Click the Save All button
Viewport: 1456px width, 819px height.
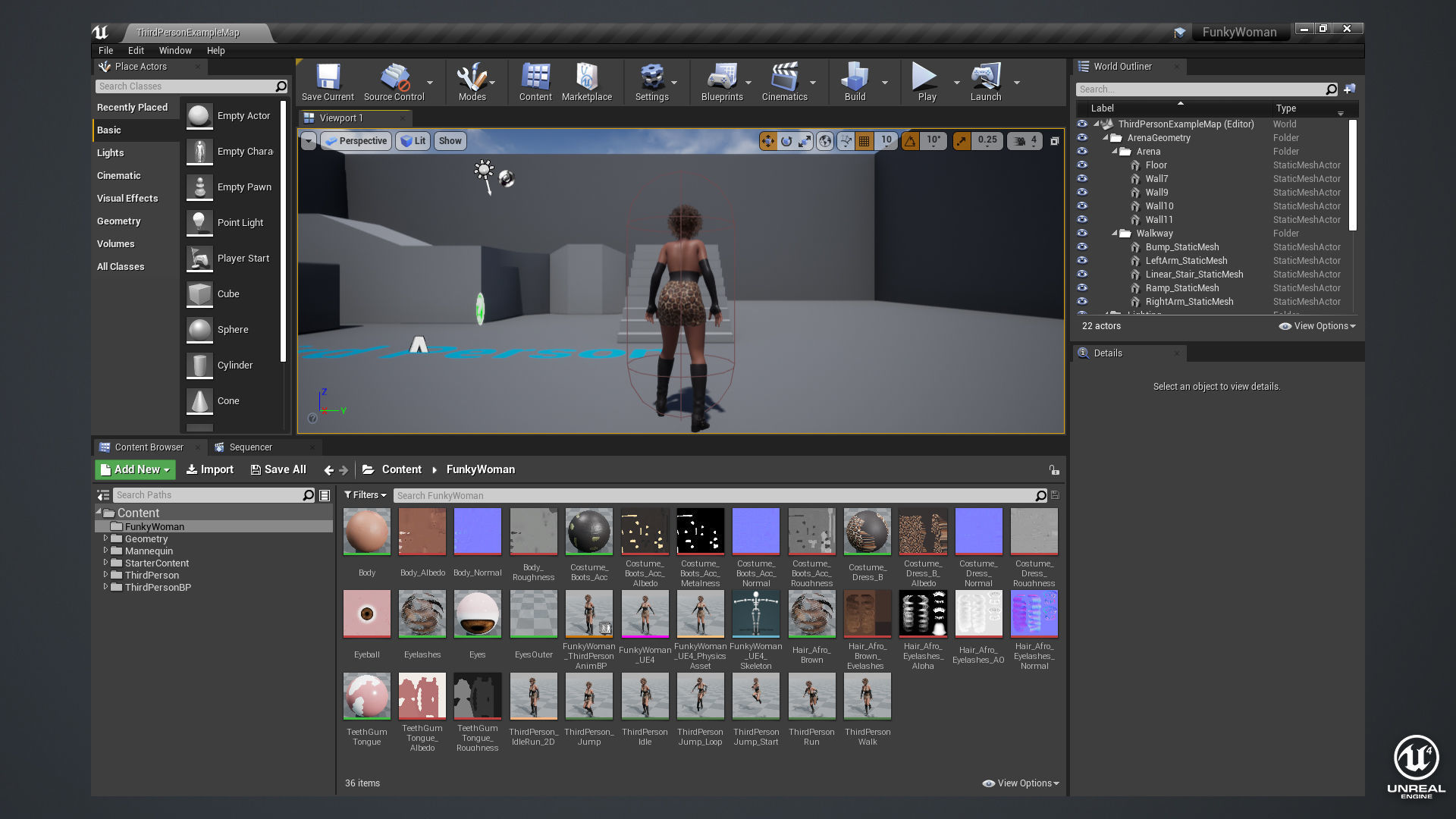click(x=278, y=470)
